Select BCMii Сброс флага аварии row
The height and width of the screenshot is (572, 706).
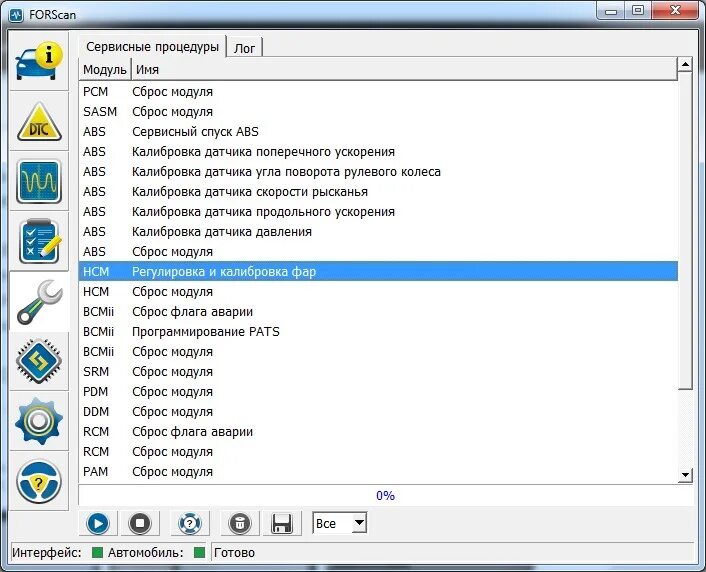[378, 311]
